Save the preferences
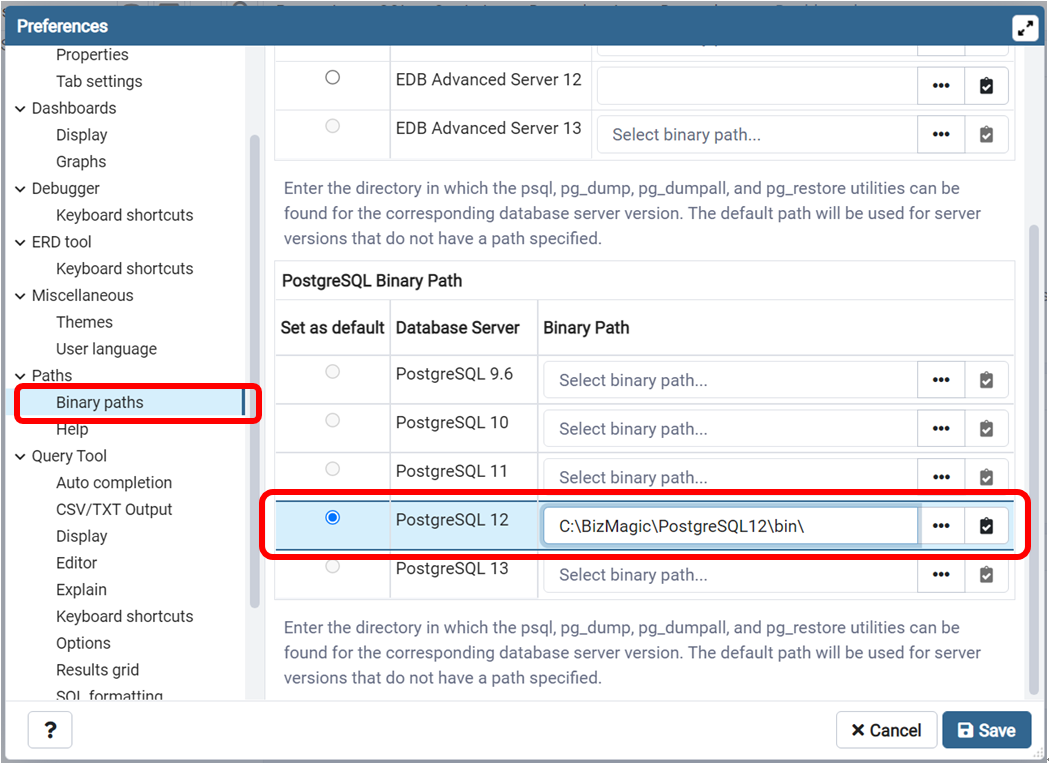 [x=986, y=730]
